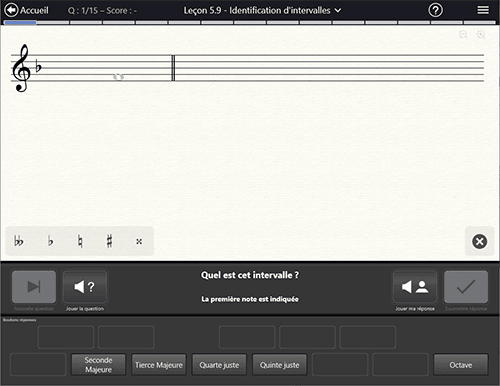Choose the Quarte juste answer
500x386 pixels.
[x=219, y=365]
